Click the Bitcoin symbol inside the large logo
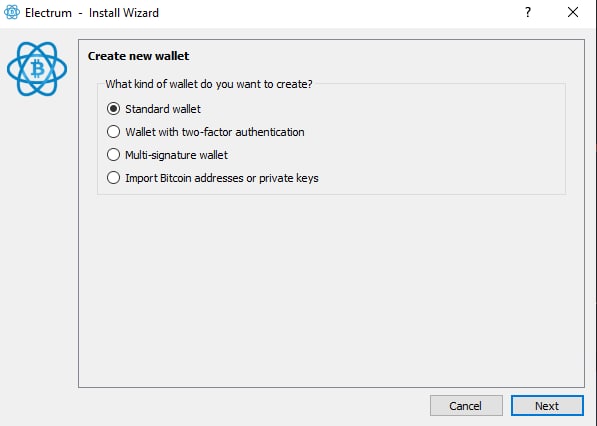This screenshot has width=597, height=426. click(37, 69)
